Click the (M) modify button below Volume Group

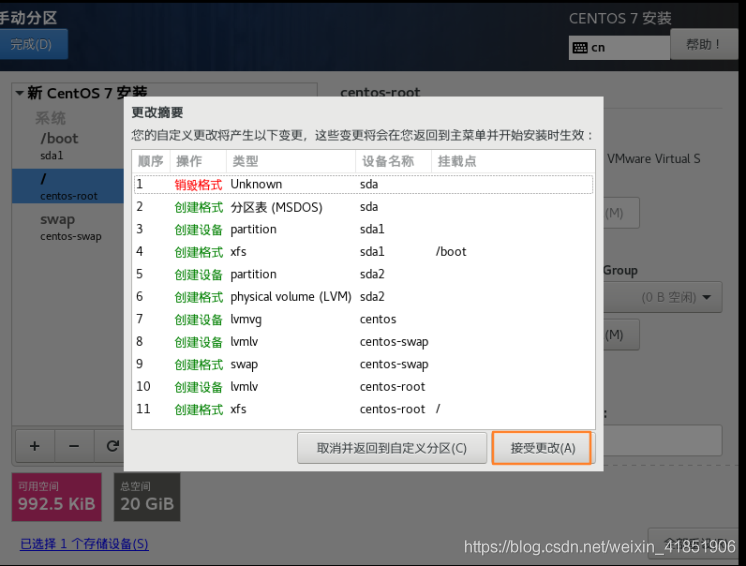tap(621, 335)
